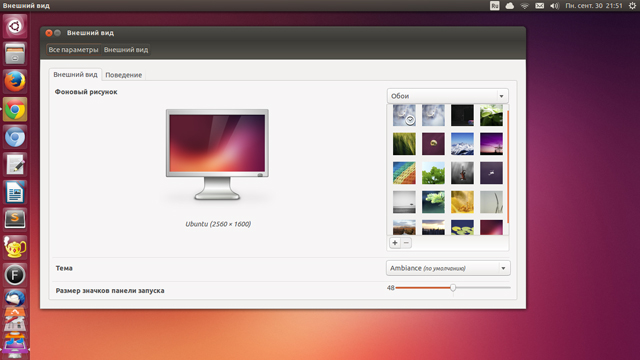The width and height of the screenshot is (640, 360).
Task: Pick the default Ubuntu magenta wallpaper thumbnail
Action: coord(491,227)
